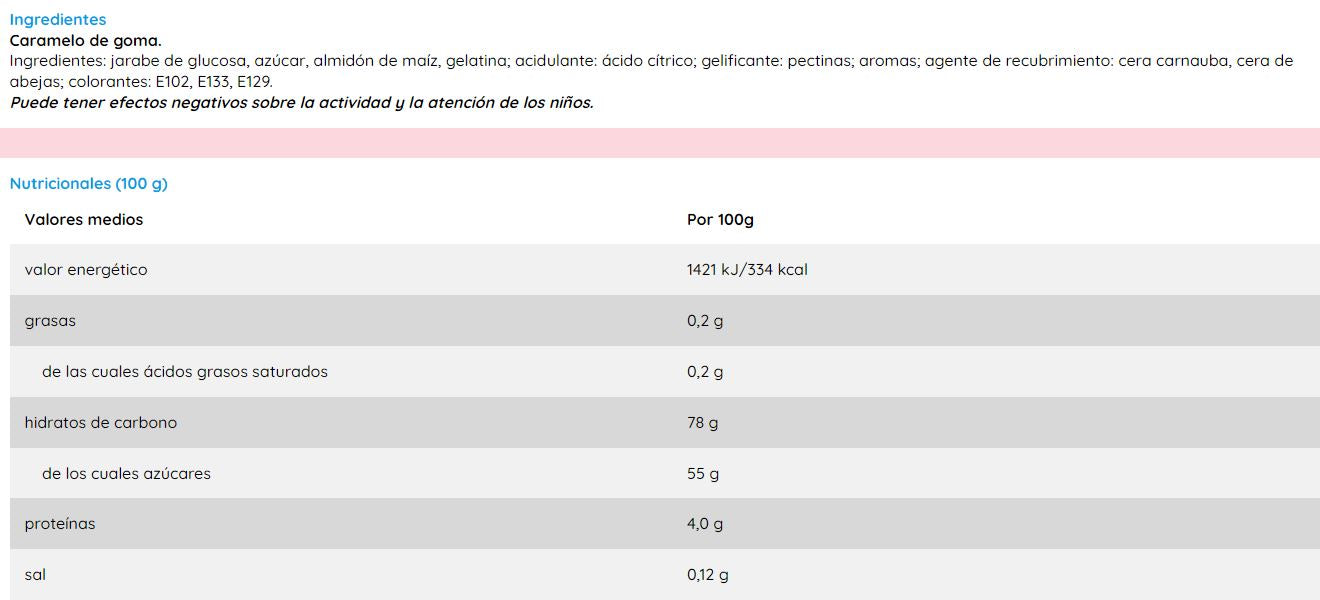Image resolution: width=1320 pixels, height=600 pixels.
Task: Select the sal row label
Action: [x=35, y=575]
